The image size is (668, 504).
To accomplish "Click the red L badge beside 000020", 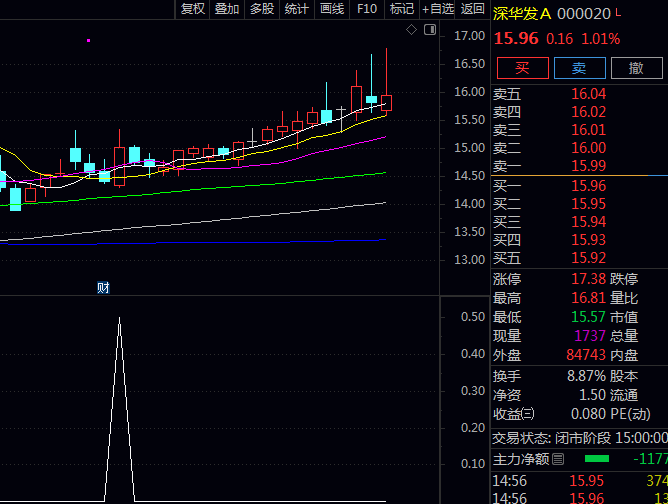I will (x=617, y=12).
